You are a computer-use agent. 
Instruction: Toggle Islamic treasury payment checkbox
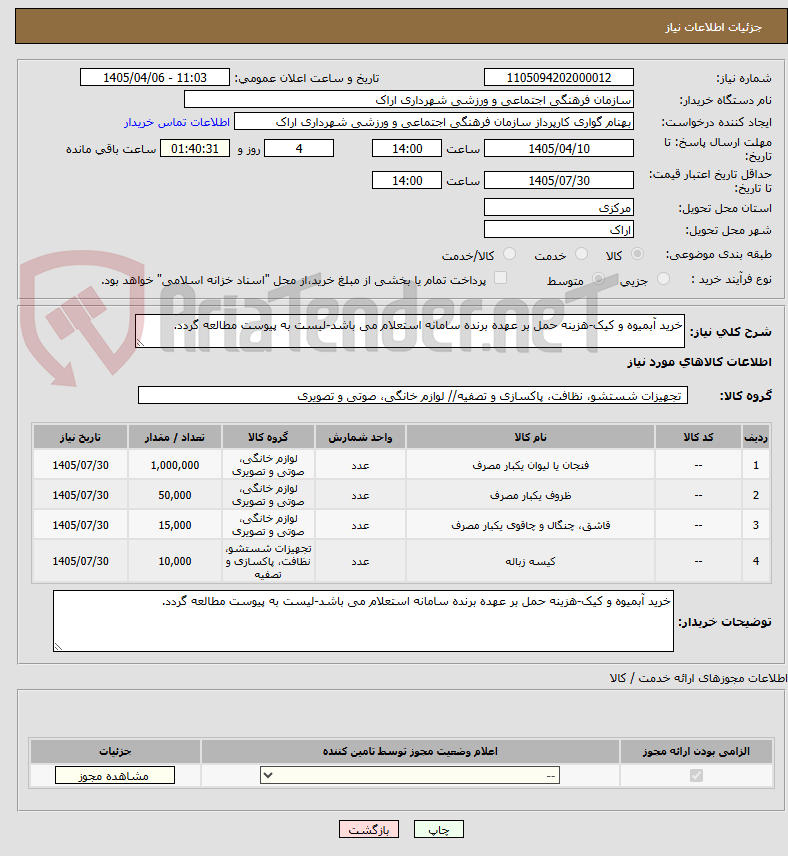tap(500, 278)
